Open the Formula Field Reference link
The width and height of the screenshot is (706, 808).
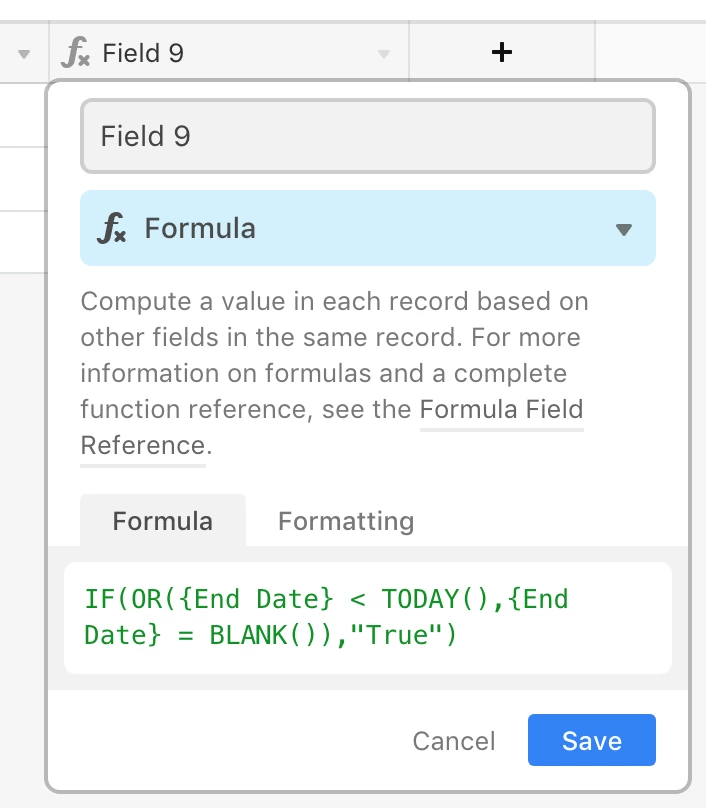tap(501, 410)
